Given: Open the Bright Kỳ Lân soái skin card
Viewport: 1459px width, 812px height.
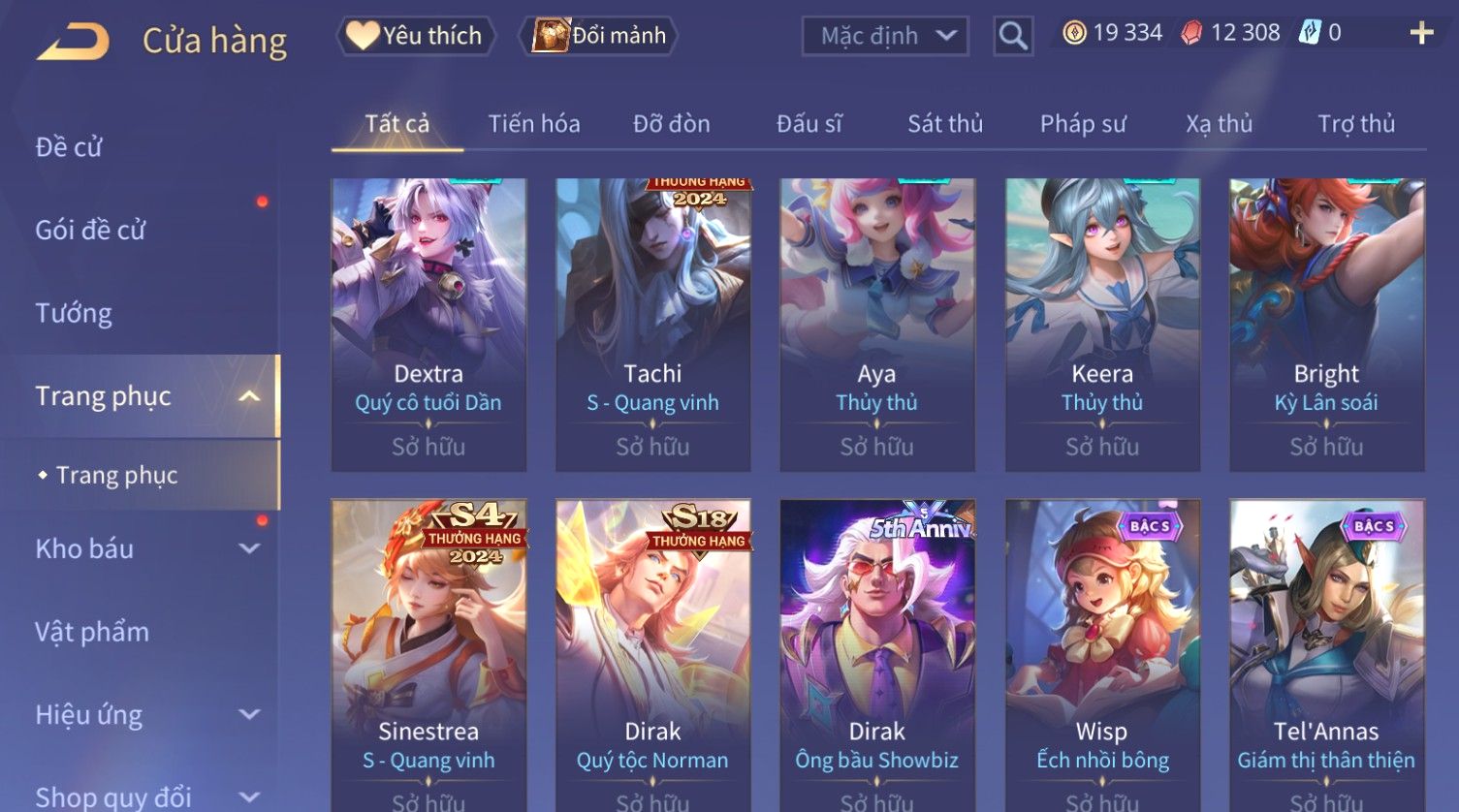Looking at the screenshot, I should [x=1326, y=325].
